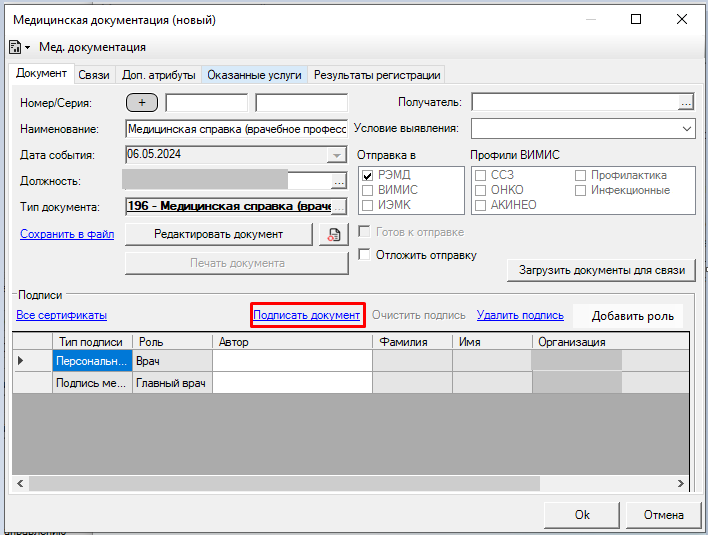The image size is (708, 535).
Task: Click the plus button next to Номер/Серия
Action: pyautogui.click(x=142, y=102)
